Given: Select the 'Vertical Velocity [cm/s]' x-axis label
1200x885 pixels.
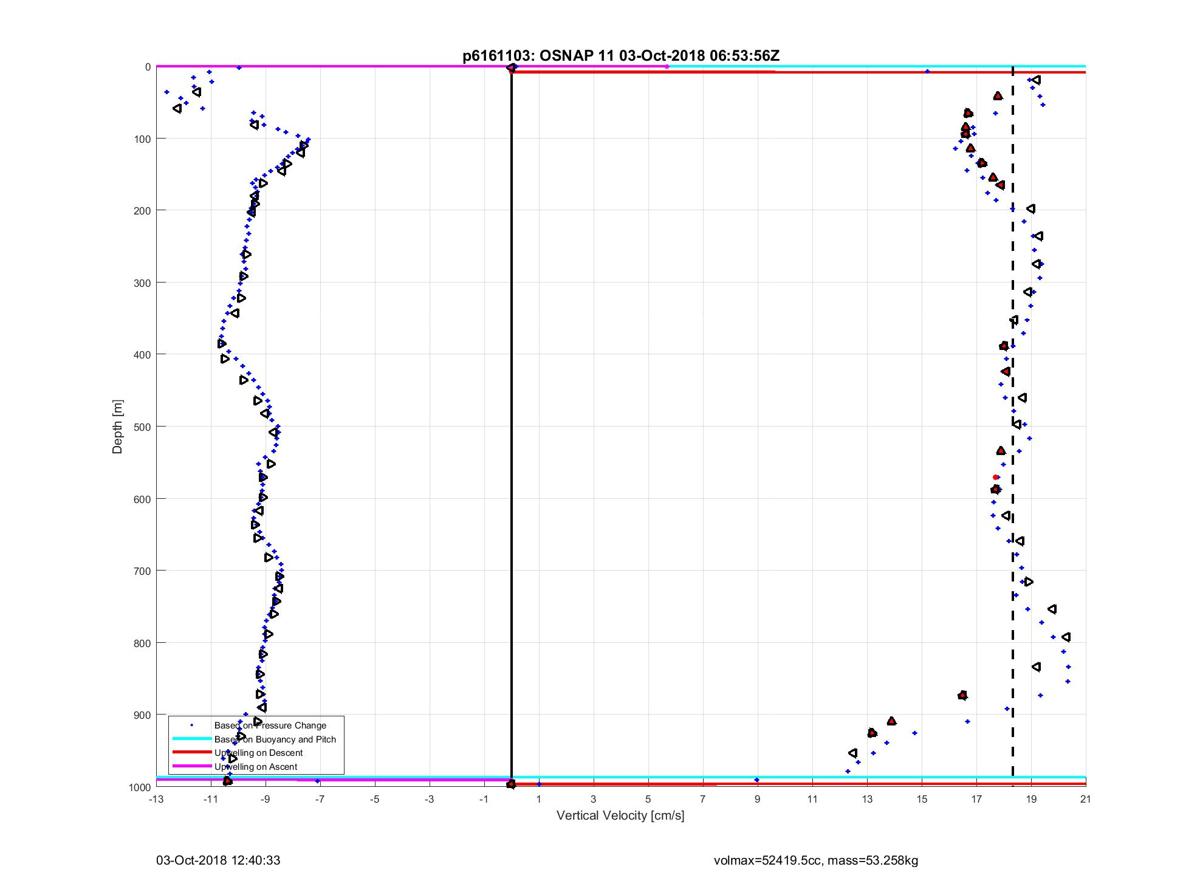Looking at the screenshot, I should tap(620, 816).
